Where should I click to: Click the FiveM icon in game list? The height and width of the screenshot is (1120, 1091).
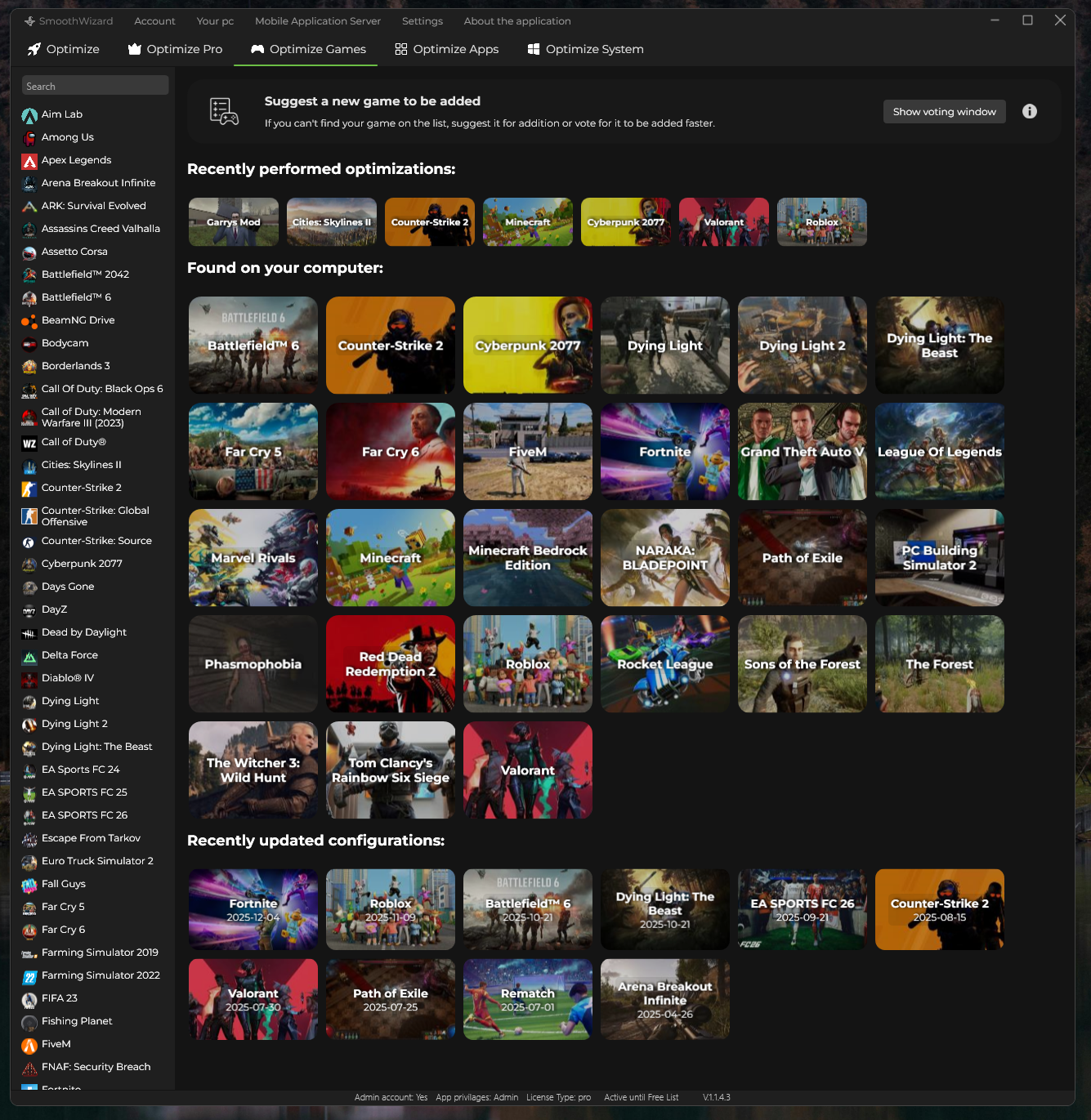[x=29, y=1045]
